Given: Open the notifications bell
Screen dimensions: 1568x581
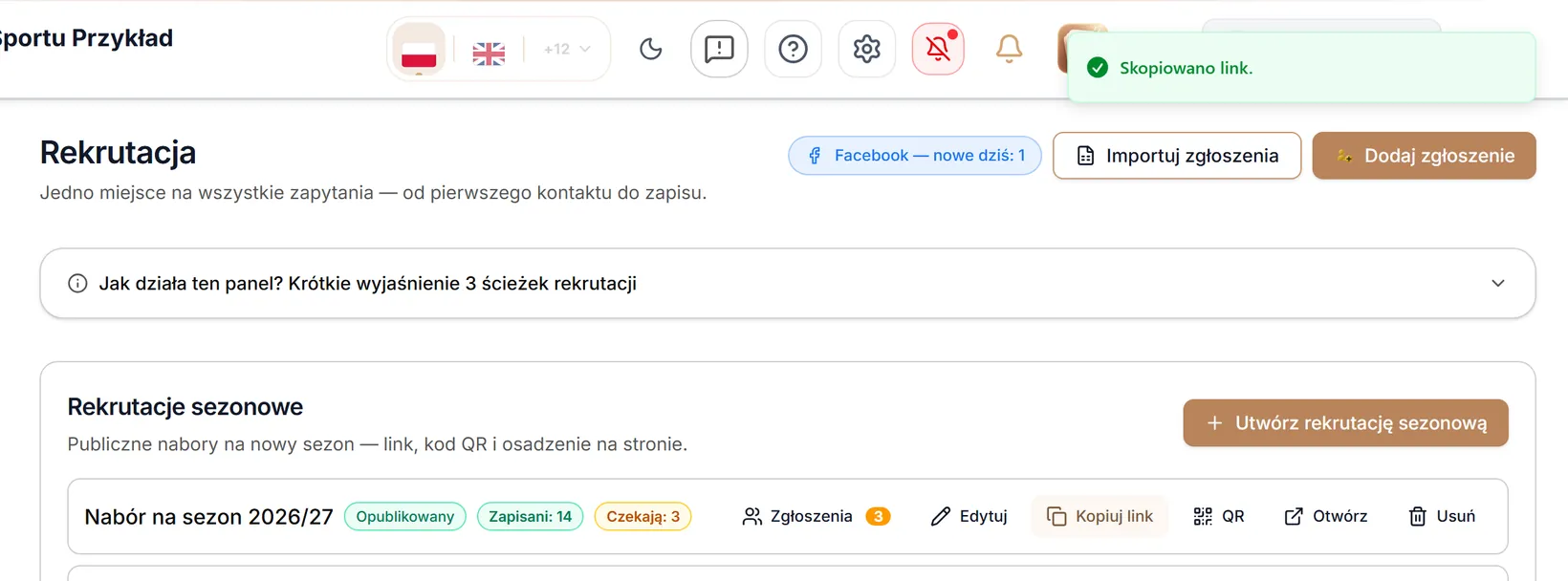Looking at the screenshot, I should click(x=1009, y=49).
